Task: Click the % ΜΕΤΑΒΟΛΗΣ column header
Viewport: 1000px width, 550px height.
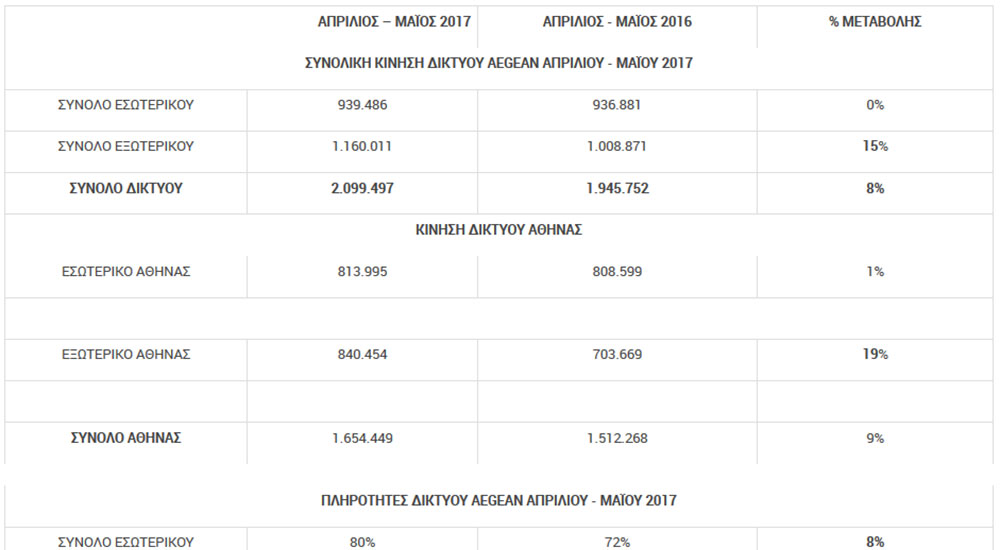Action: (875, 22)
